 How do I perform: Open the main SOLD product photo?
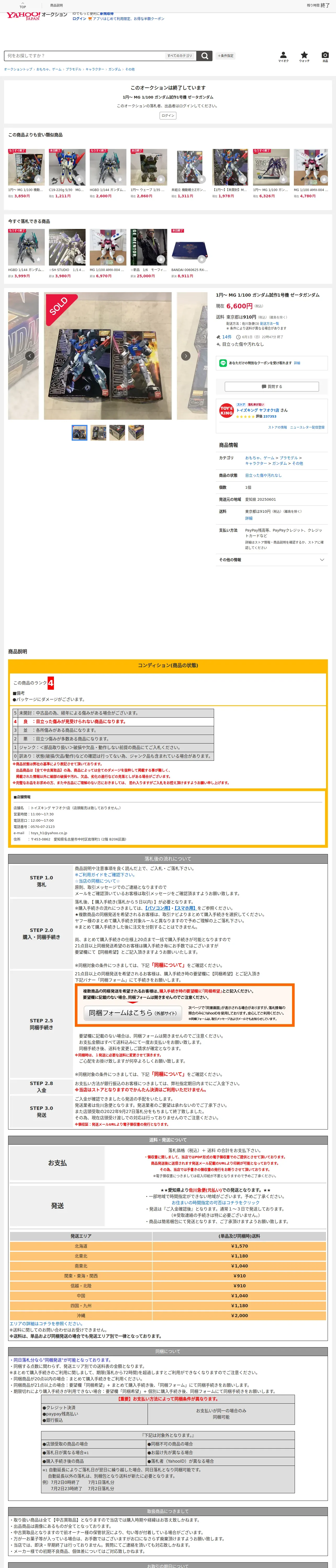pyautogui.click(x=107, y=356)
